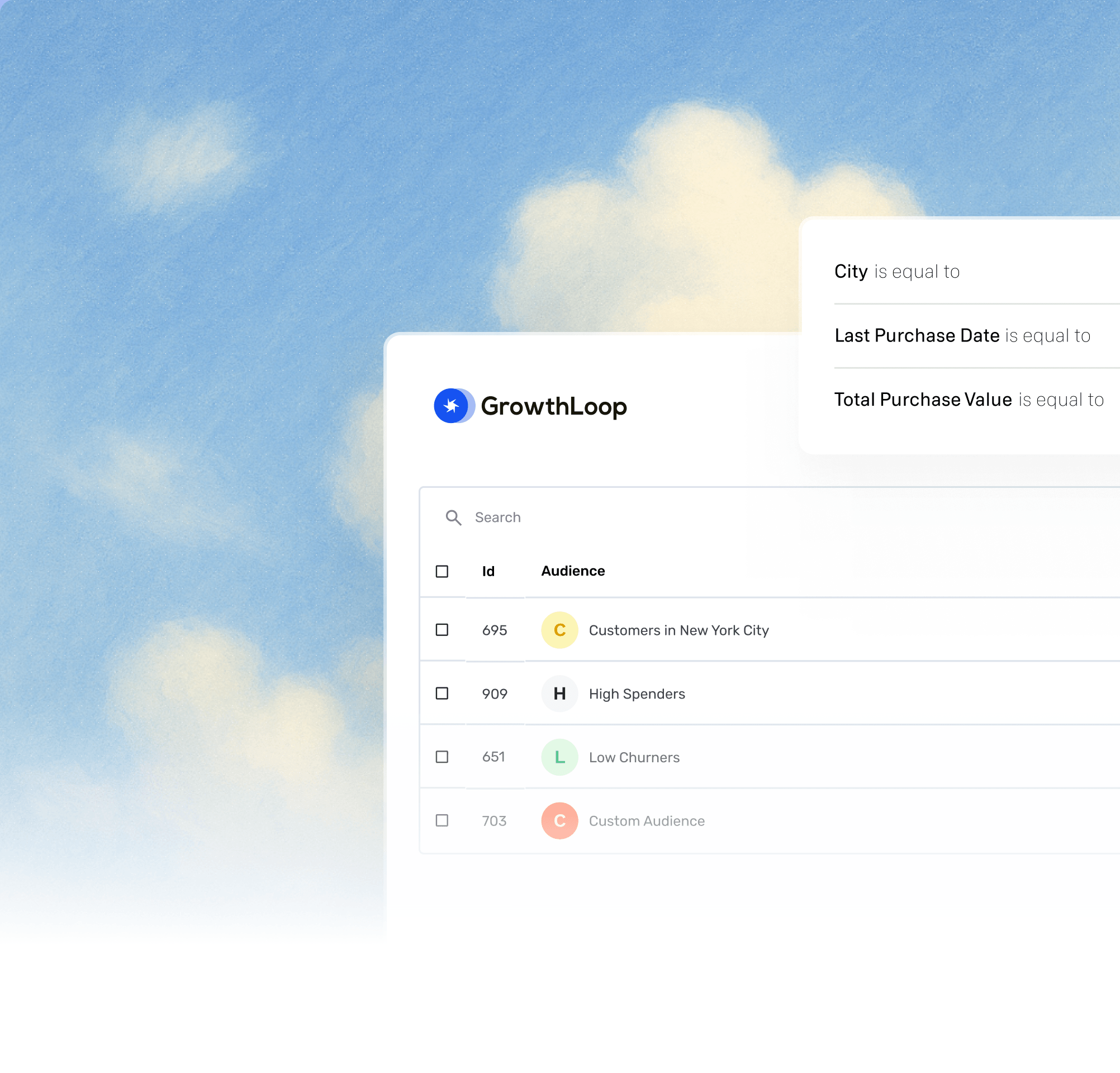Viewport: 1120px width, 1073px height.
Task: Click the coral C avatar for Custom Audience
Action: click(x=559, y=820)
